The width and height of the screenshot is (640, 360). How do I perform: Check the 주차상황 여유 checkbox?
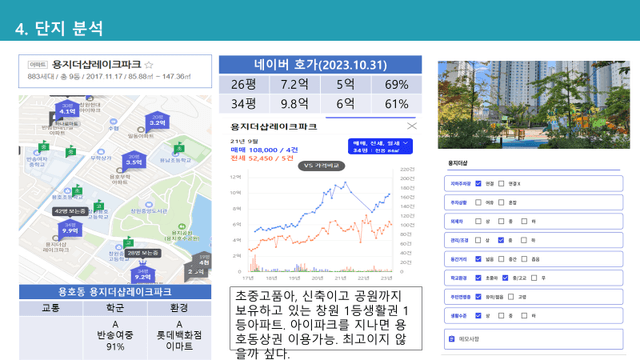[478, 202]
